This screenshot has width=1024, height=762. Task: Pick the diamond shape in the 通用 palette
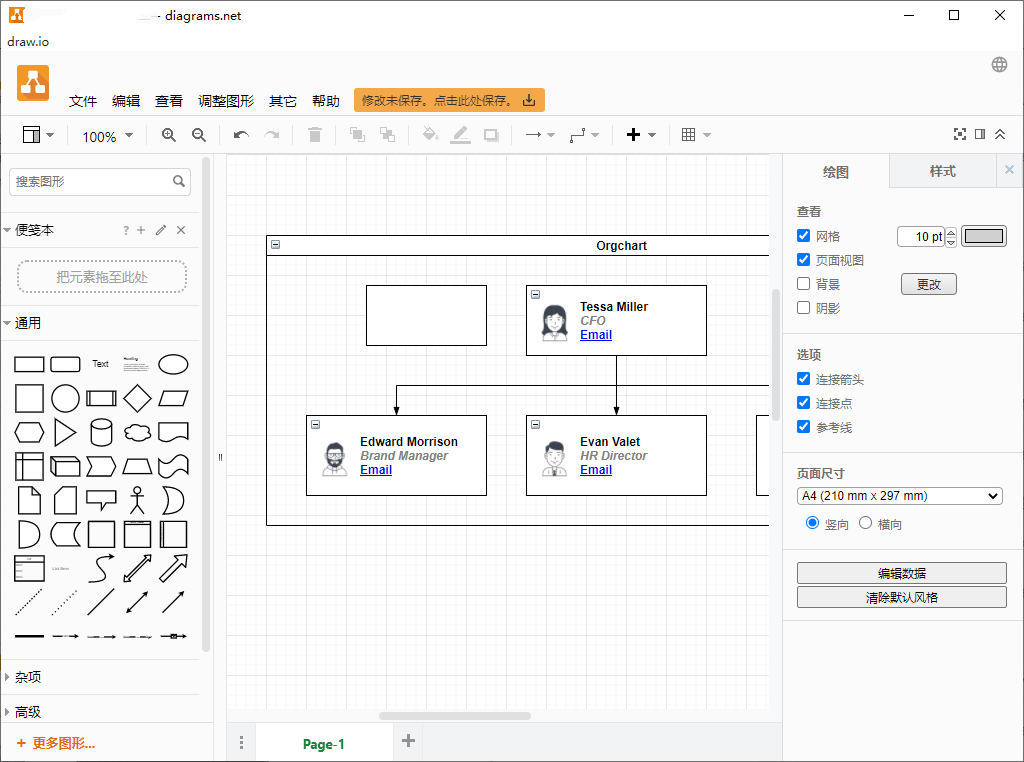tap(137, 398)
